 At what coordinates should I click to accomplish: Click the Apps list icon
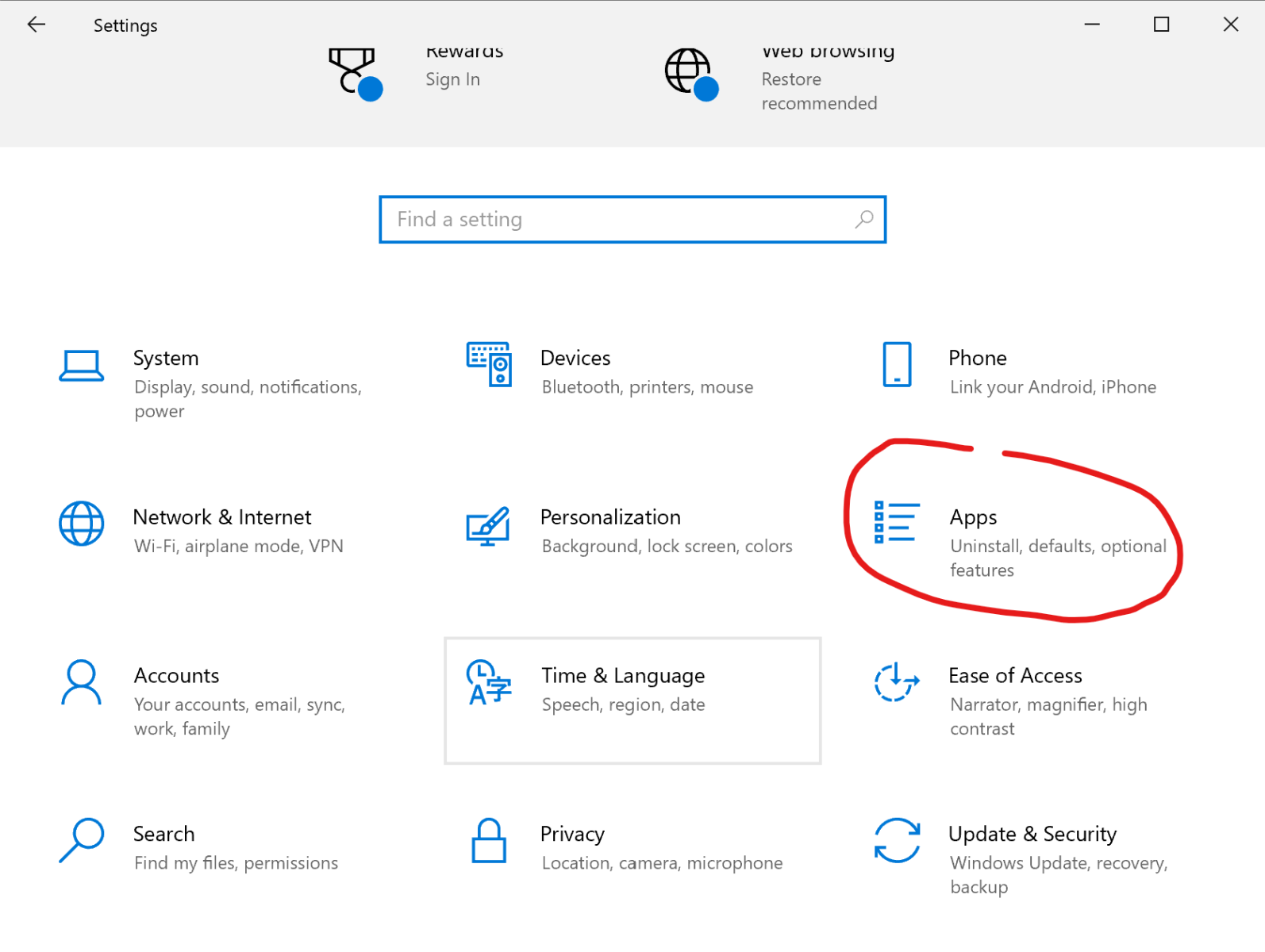897,523
